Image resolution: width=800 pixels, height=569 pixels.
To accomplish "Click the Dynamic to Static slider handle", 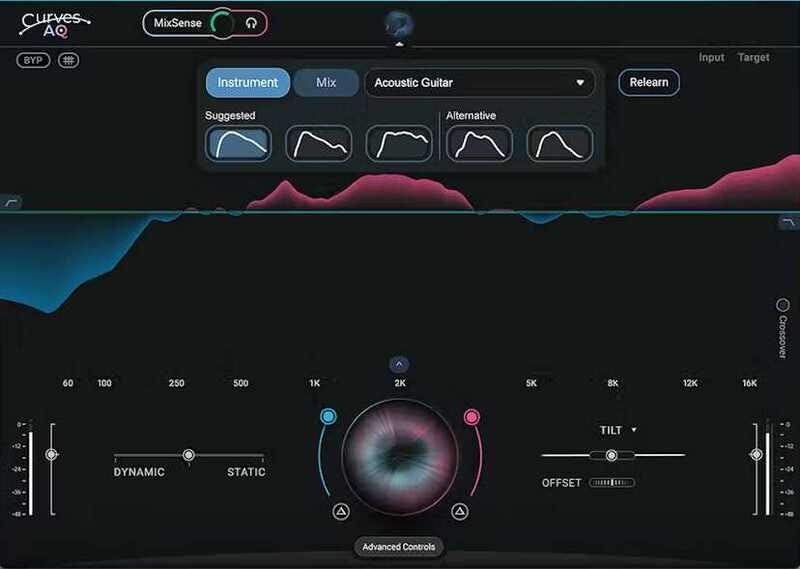I will coord(188,455).
